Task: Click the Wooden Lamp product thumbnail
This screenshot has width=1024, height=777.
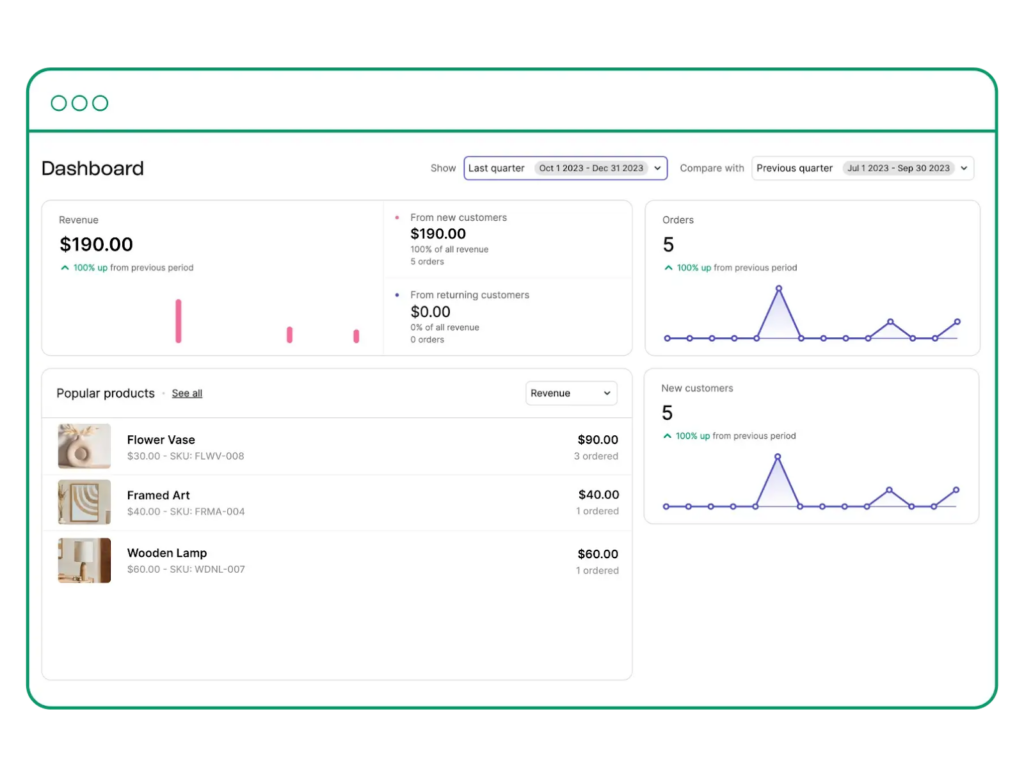Action: tap(84, 560)
